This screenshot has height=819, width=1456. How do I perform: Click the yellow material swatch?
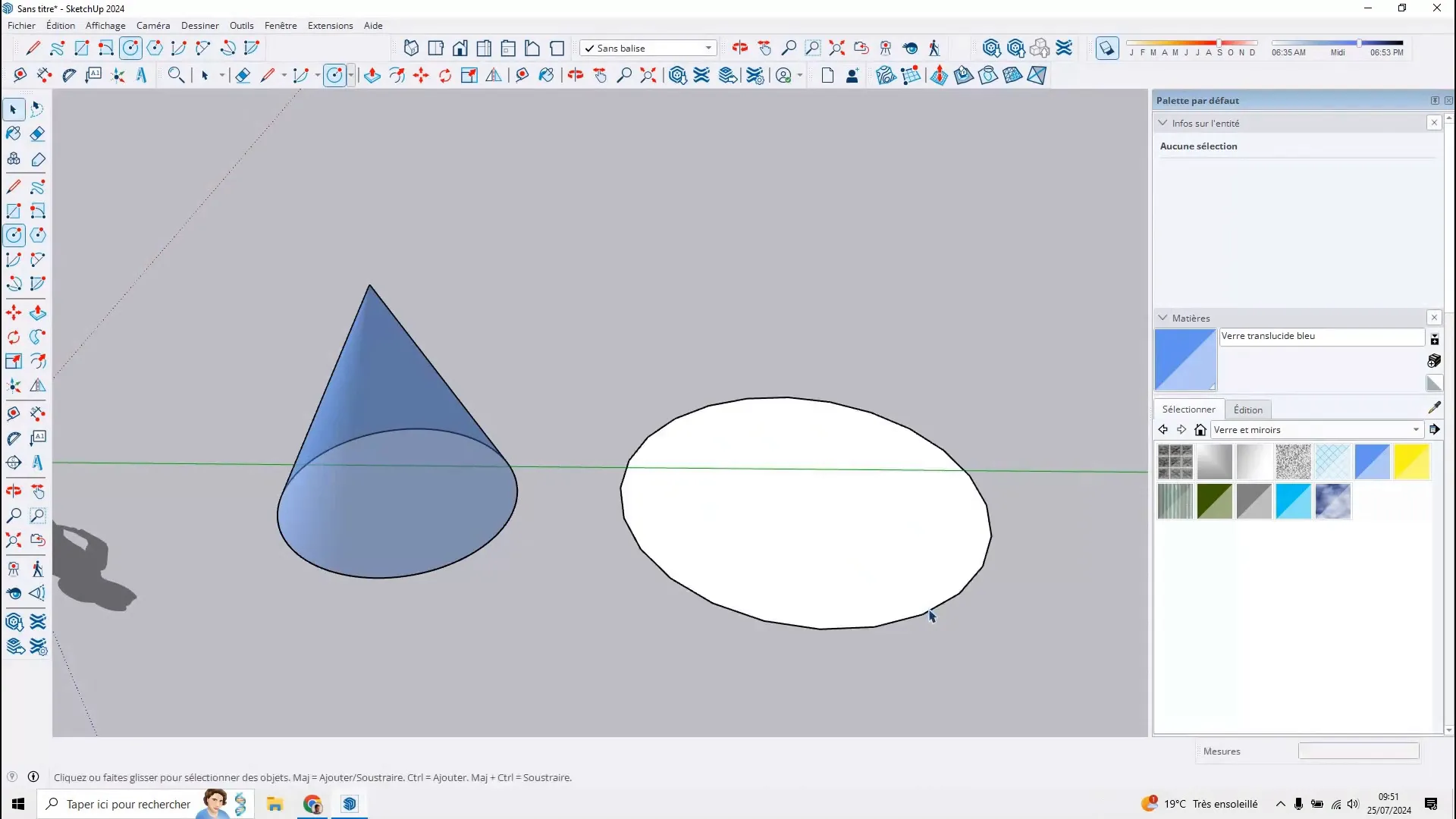(1413, 462)
